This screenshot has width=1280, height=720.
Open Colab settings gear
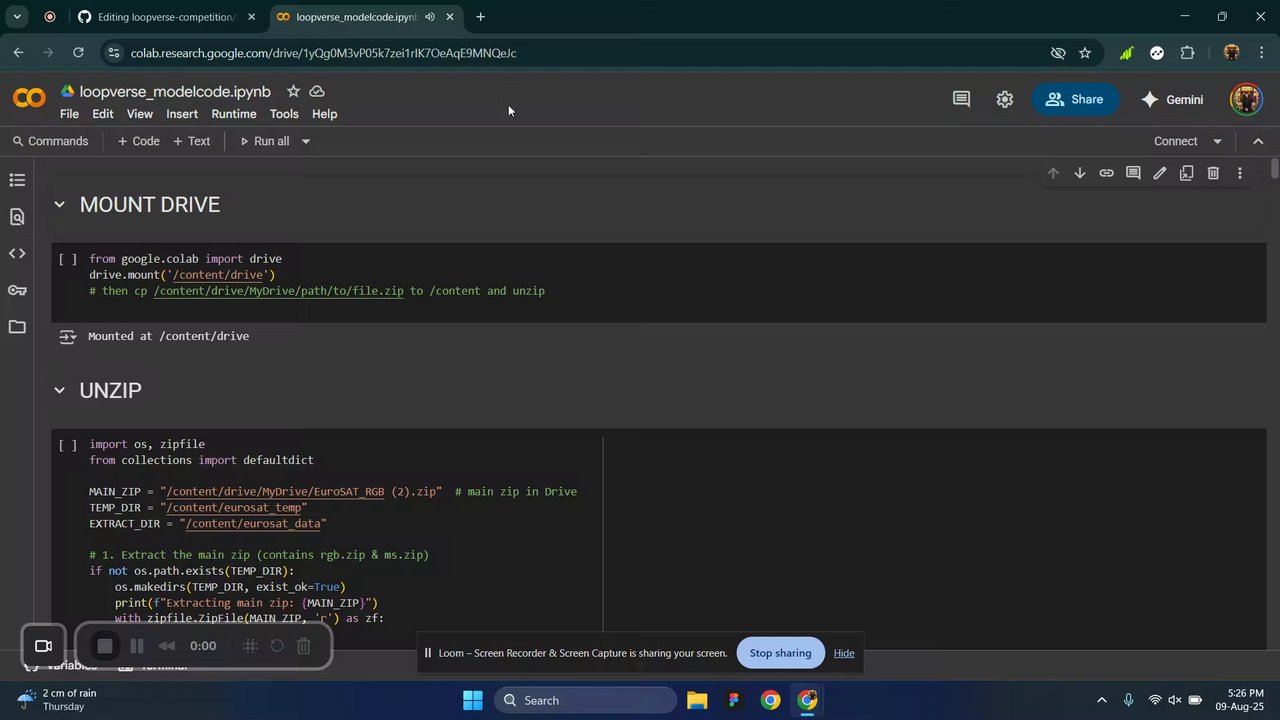1005,99
